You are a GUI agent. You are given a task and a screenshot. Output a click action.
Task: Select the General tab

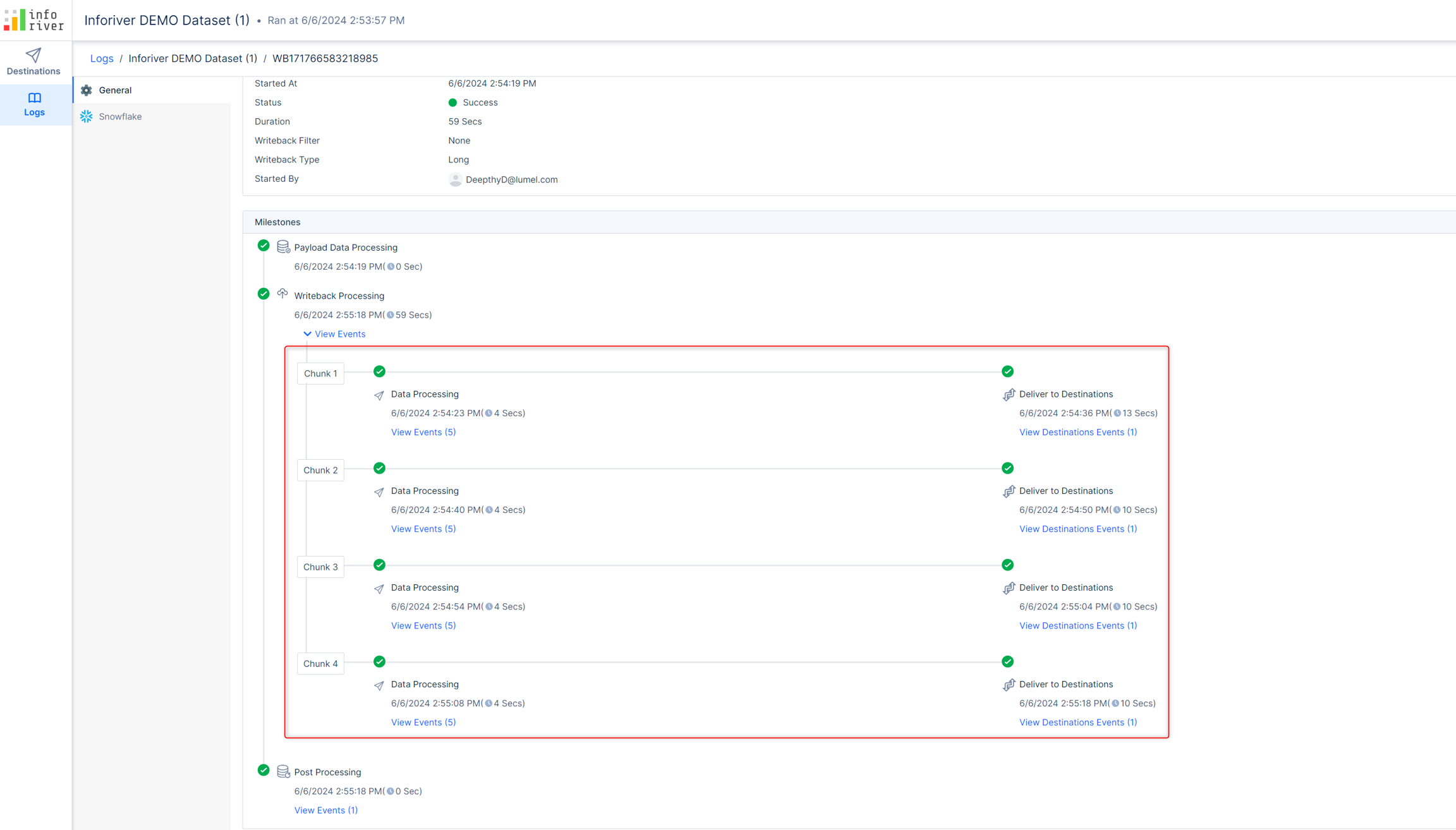coord(115,90)
